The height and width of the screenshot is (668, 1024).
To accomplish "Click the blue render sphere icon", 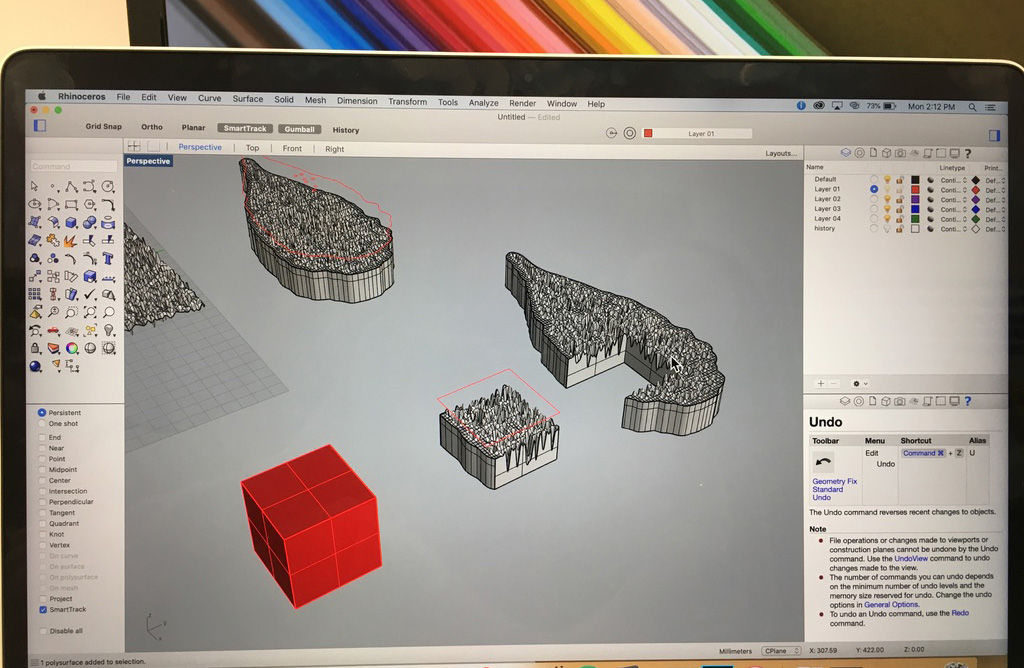I will coord(35,366).
